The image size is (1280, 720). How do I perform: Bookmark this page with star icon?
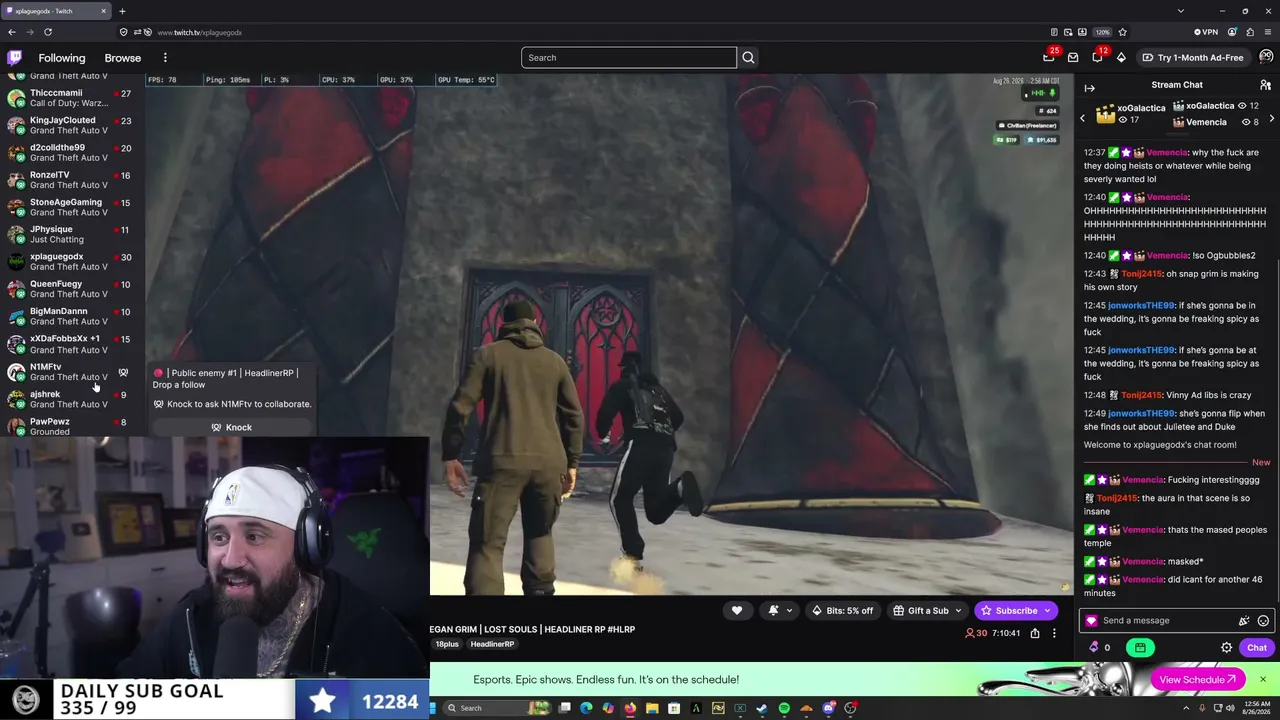[x=1122, y=32]
